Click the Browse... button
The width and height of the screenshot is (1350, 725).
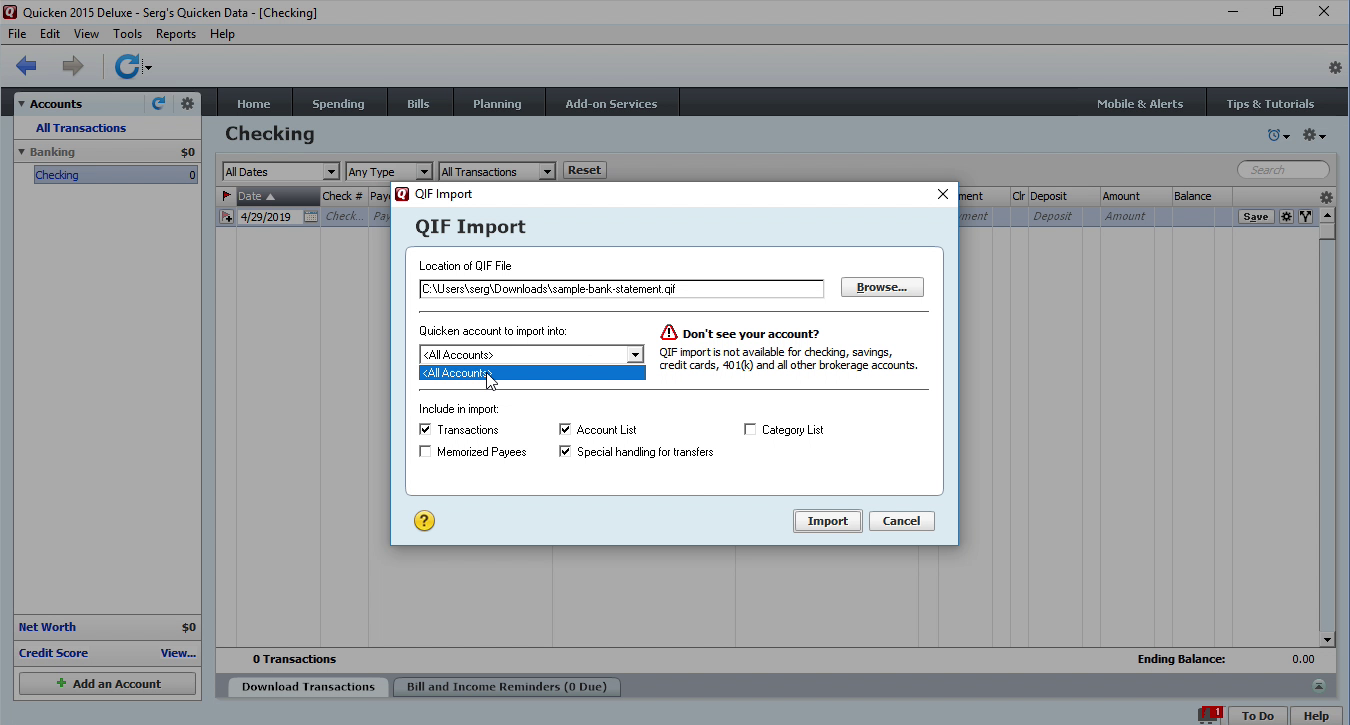(882, 287)
